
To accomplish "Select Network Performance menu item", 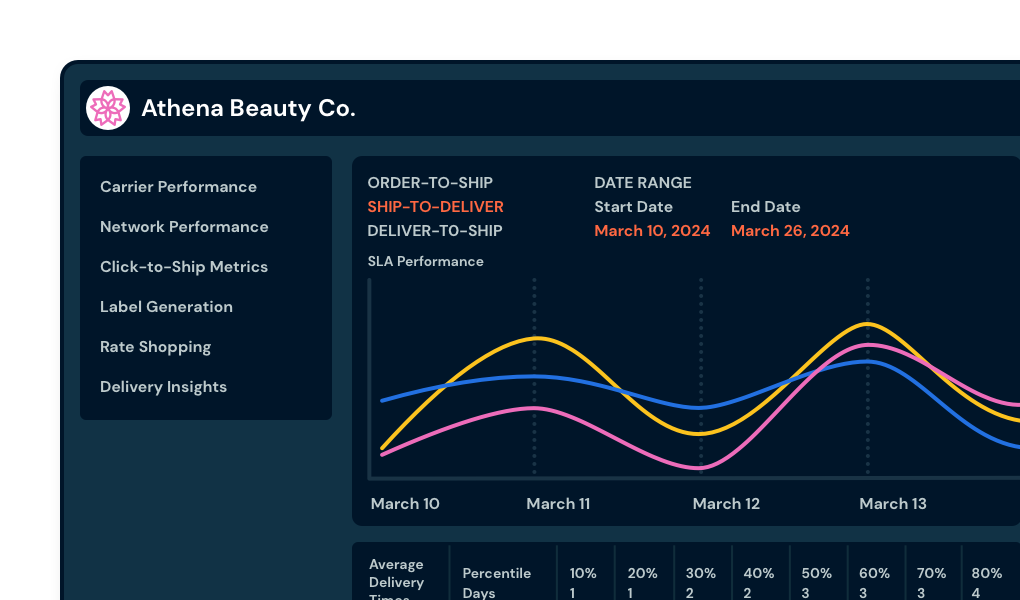I will coord(184,227).
